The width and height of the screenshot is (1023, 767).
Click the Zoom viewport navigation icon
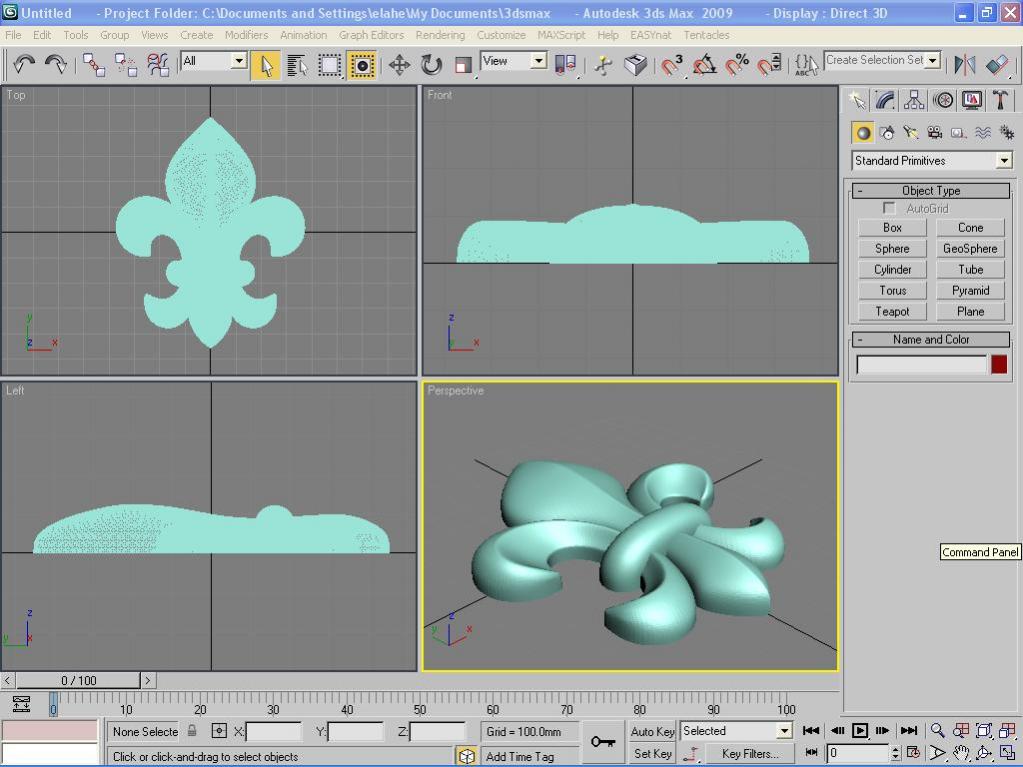pyautogui.click(x=938, y=731)
